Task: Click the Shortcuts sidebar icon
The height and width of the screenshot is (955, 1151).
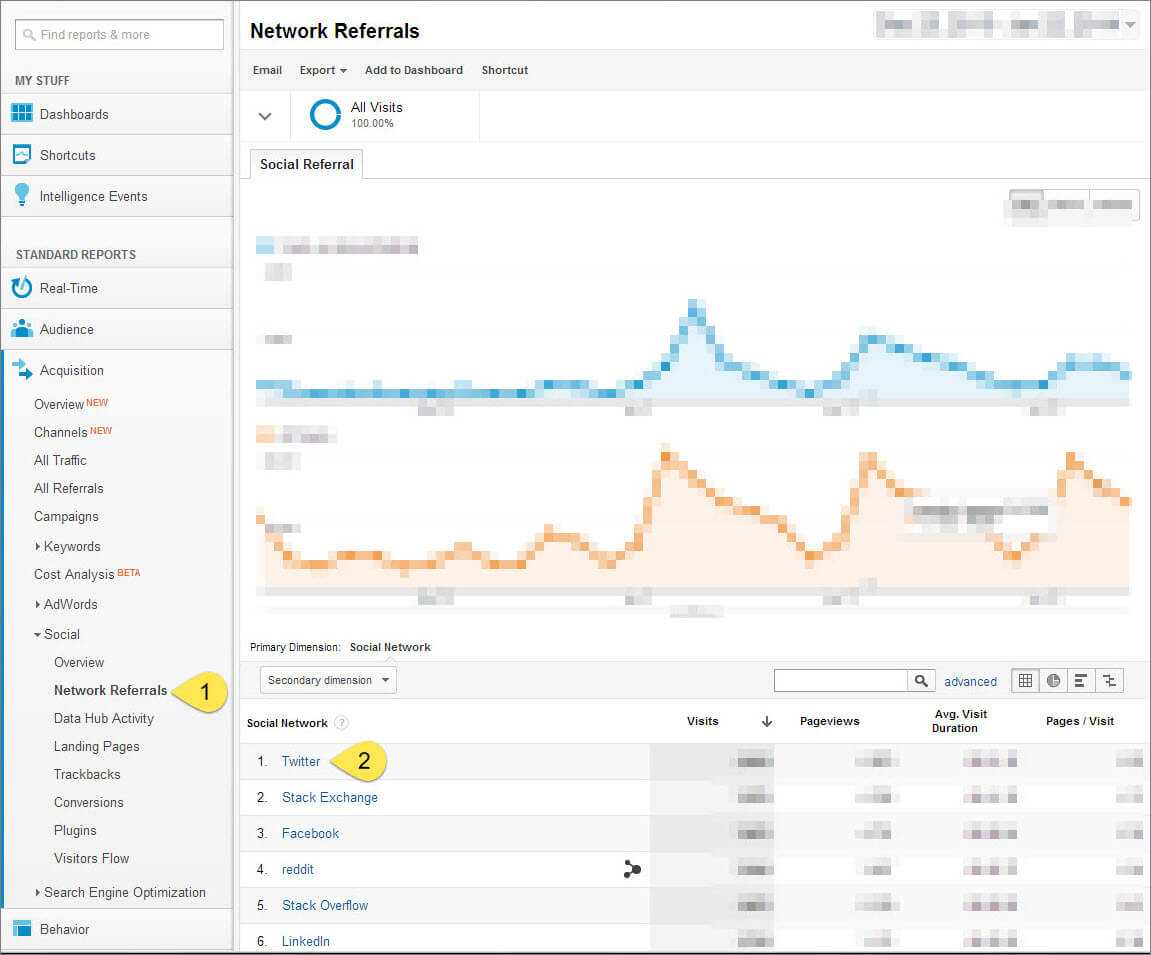Action: [x=22, y=154]
